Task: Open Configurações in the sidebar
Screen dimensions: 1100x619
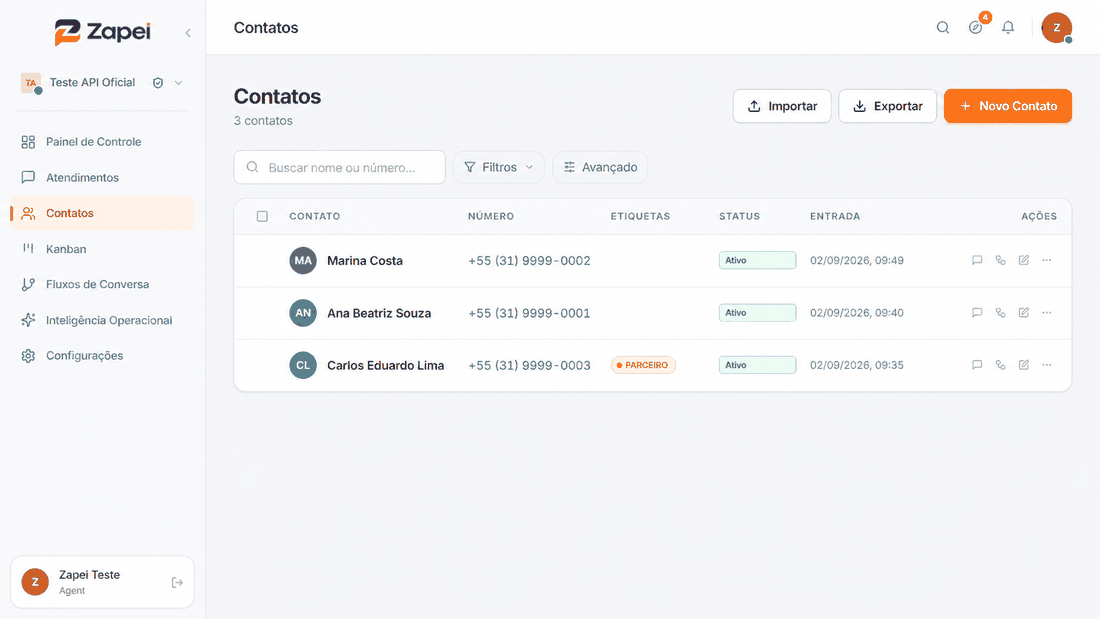Action: [102, 356]
